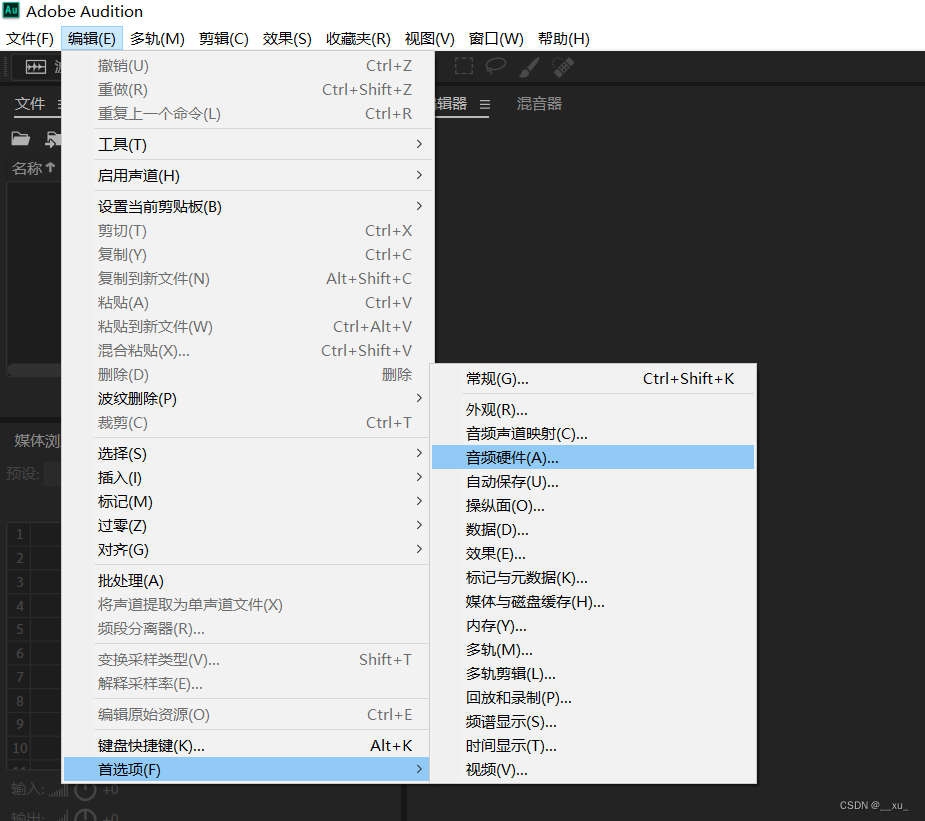The width and height of the screenshot is (925, 821).
Task: Open the 多轨(M) menu
Action: 157,39
